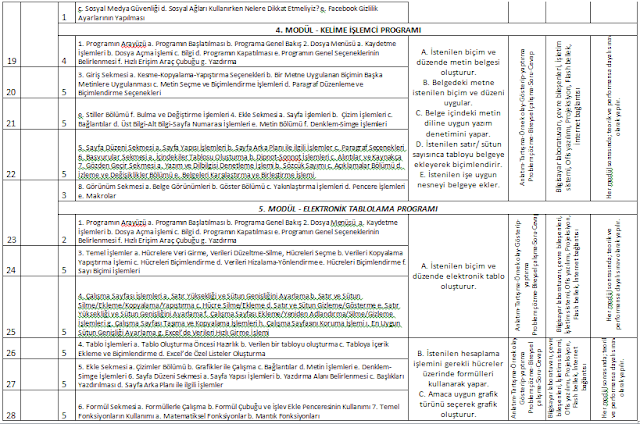Click hours value 5 in week 20 row
The image size is (640, 424).
coord(64,92)
